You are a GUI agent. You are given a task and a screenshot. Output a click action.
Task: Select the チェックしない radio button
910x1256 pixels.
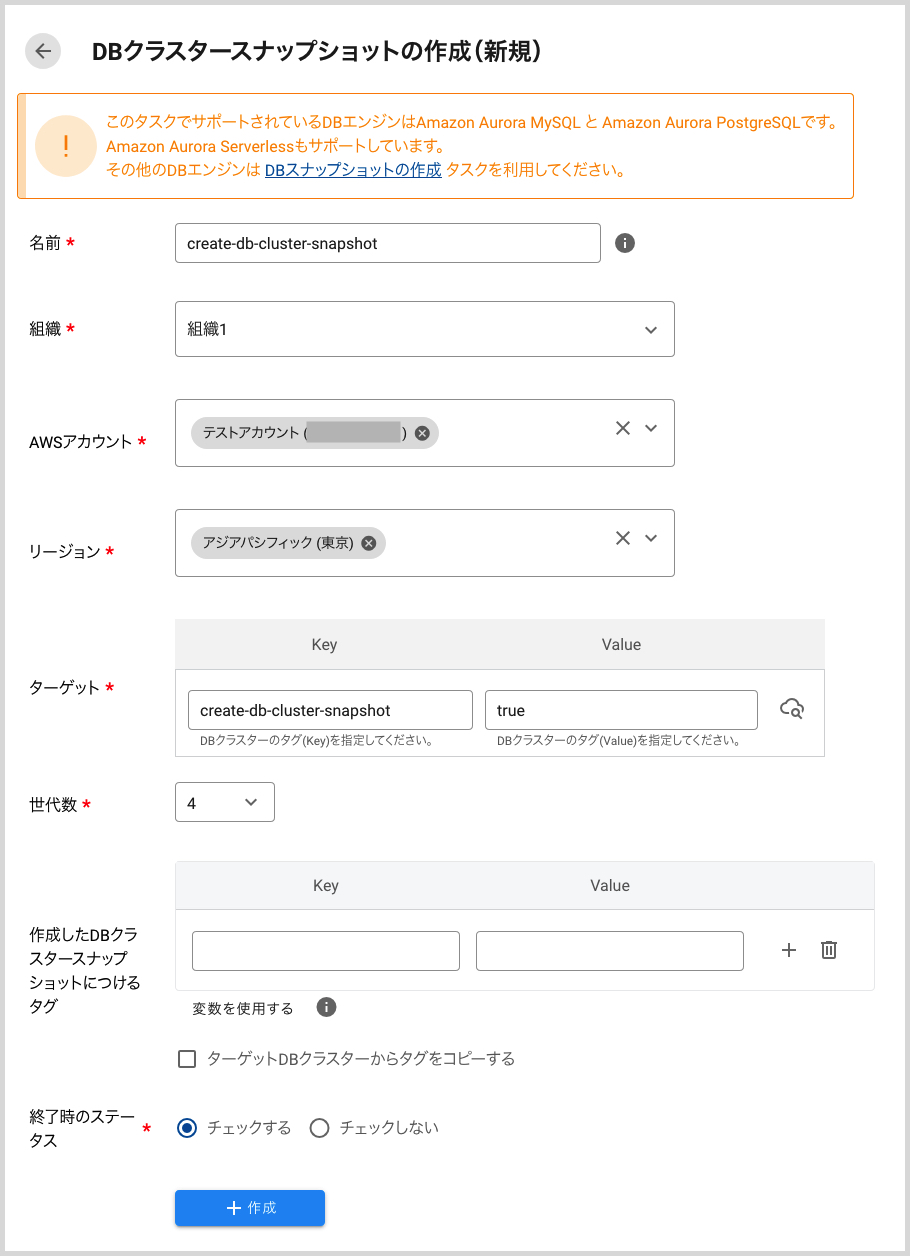pos(320,1128)
